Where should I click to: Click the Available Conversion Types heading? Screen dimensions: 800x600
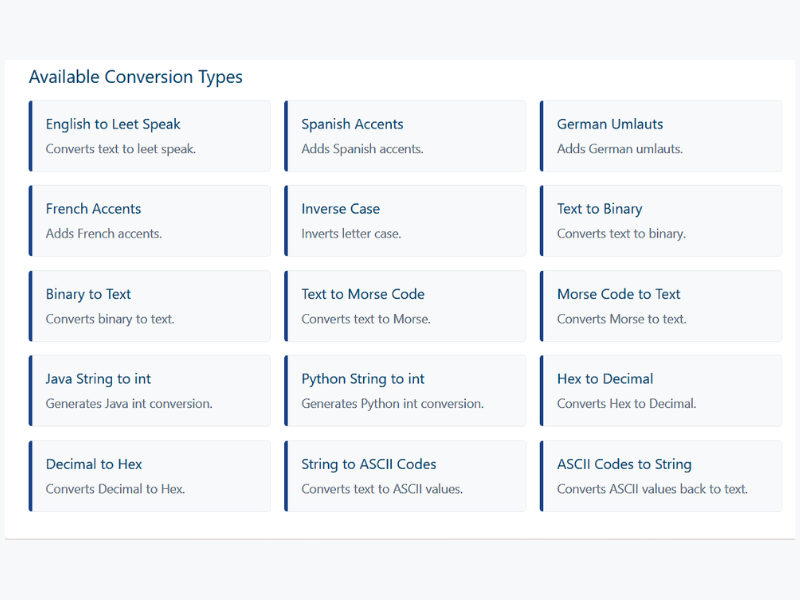[x=136, y=77]
